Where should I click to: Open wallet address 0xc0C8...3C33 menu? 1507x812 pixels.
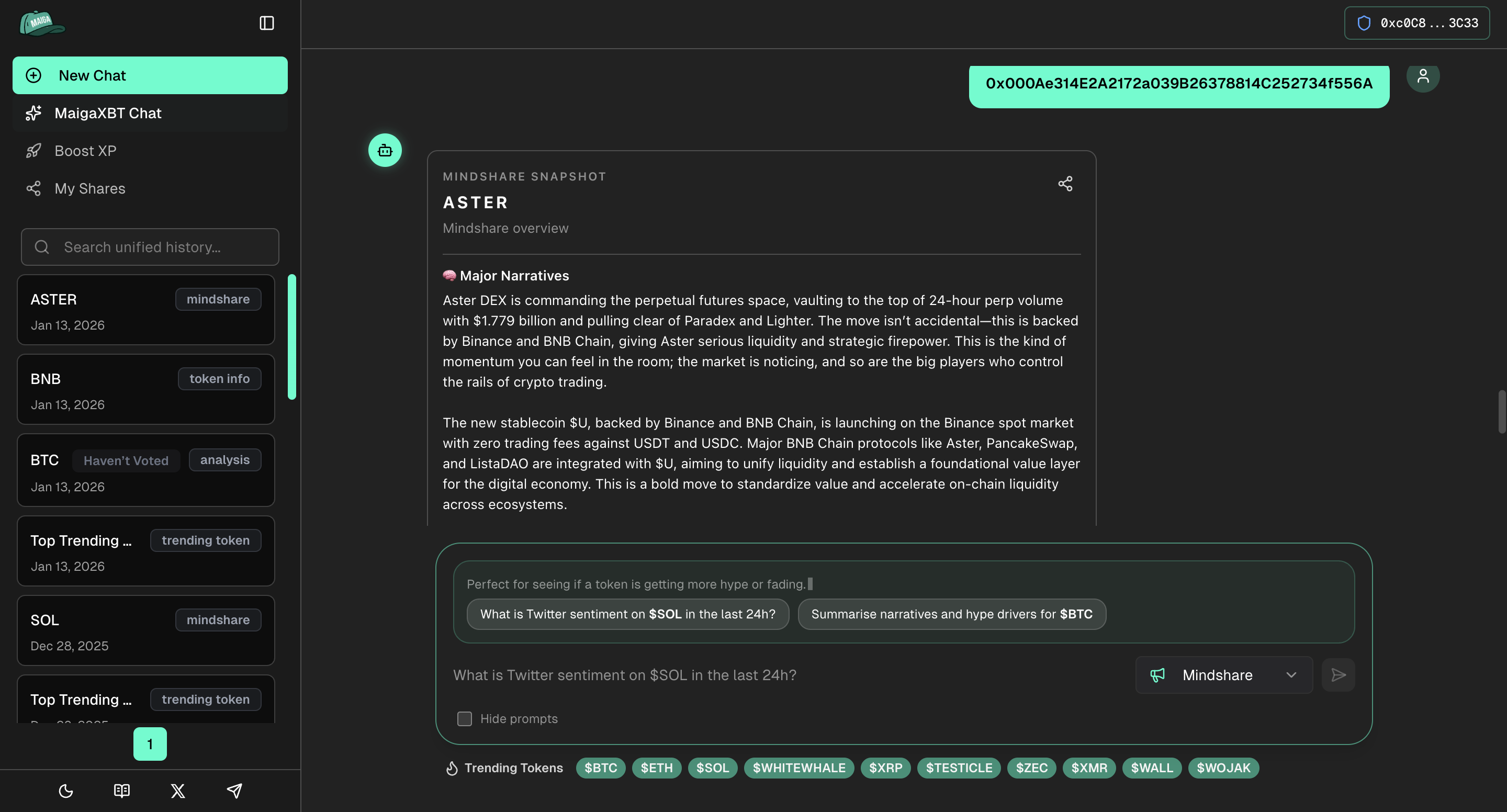point(1416,24)
